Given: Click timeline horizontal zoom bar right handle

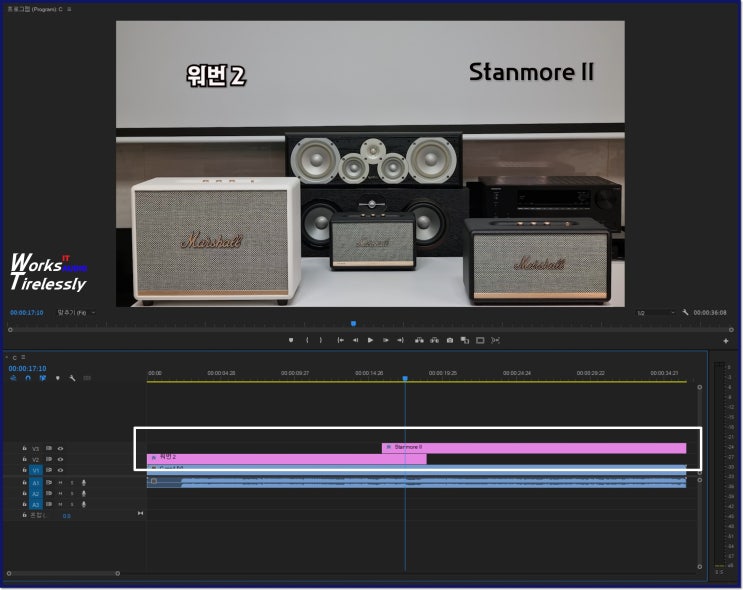Looking at the screenshot, I should [118, 573].
